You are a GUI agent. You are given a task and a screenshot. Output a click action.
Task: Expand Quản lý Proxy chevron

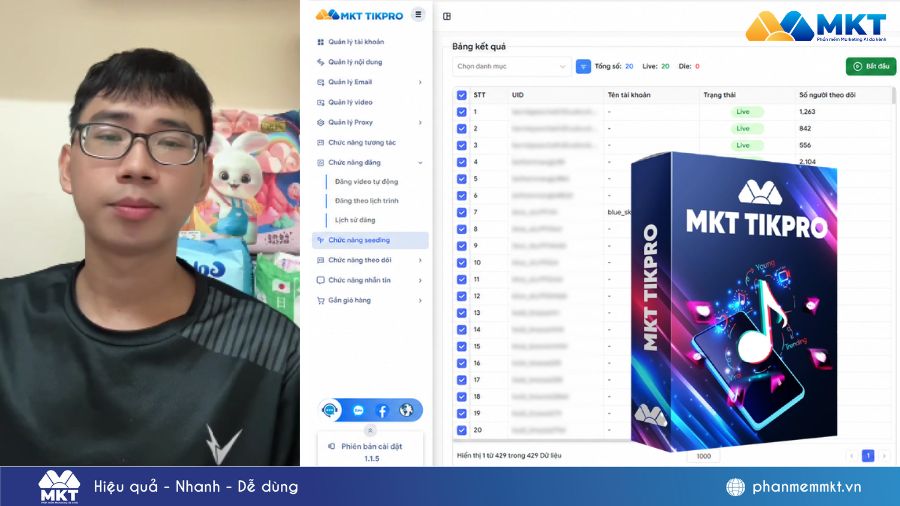point(420,122)
